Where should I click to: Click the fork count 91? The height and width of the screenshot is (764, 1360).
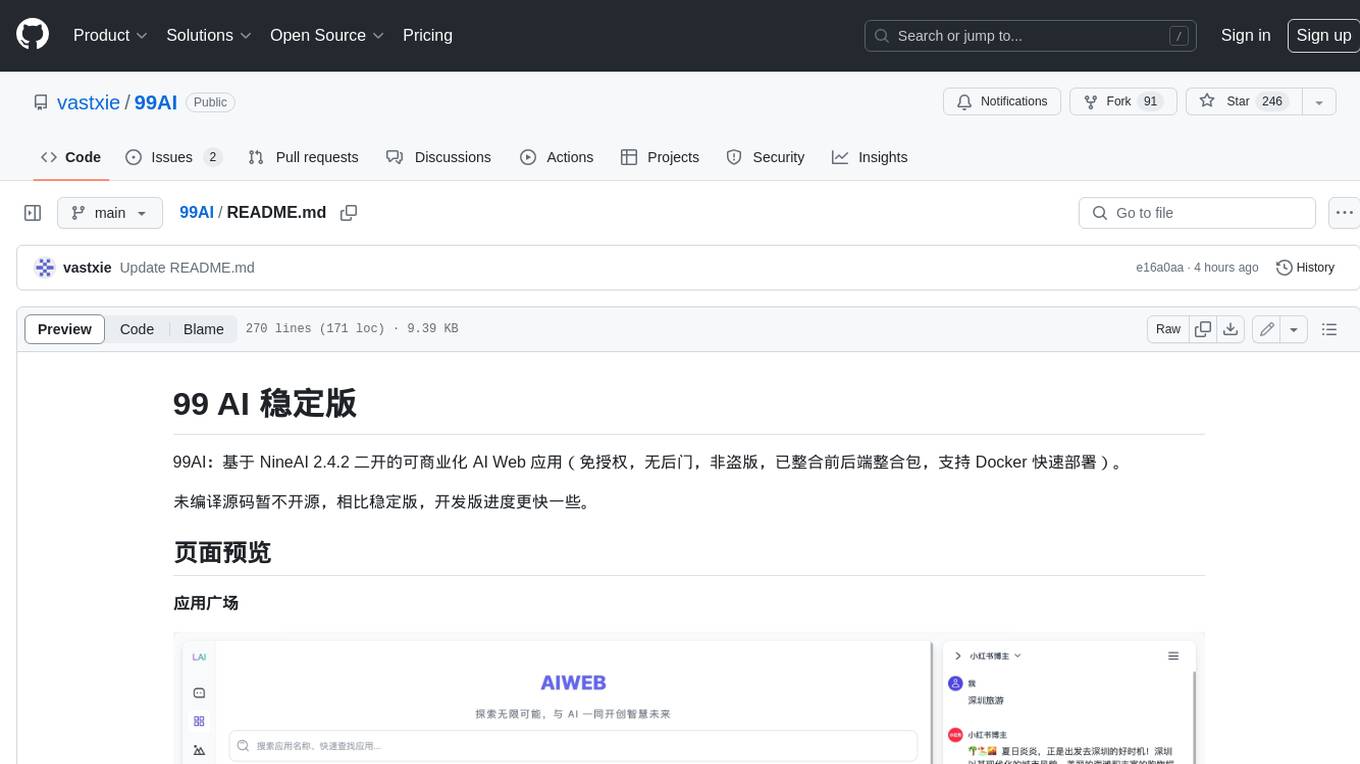[x=1150, y=102]
